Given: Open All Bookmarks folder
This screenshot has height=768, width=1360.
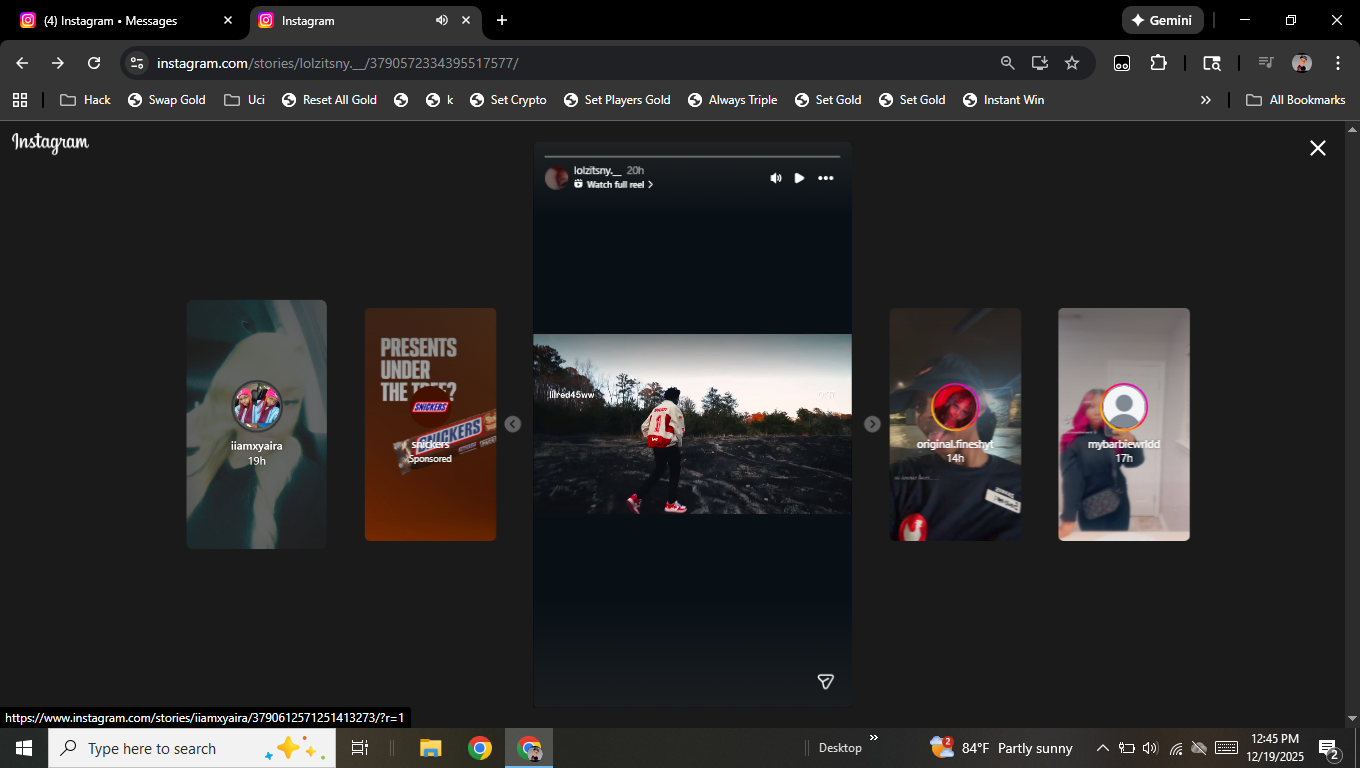Looking at the screenshot, I should tap(1295, 100).
